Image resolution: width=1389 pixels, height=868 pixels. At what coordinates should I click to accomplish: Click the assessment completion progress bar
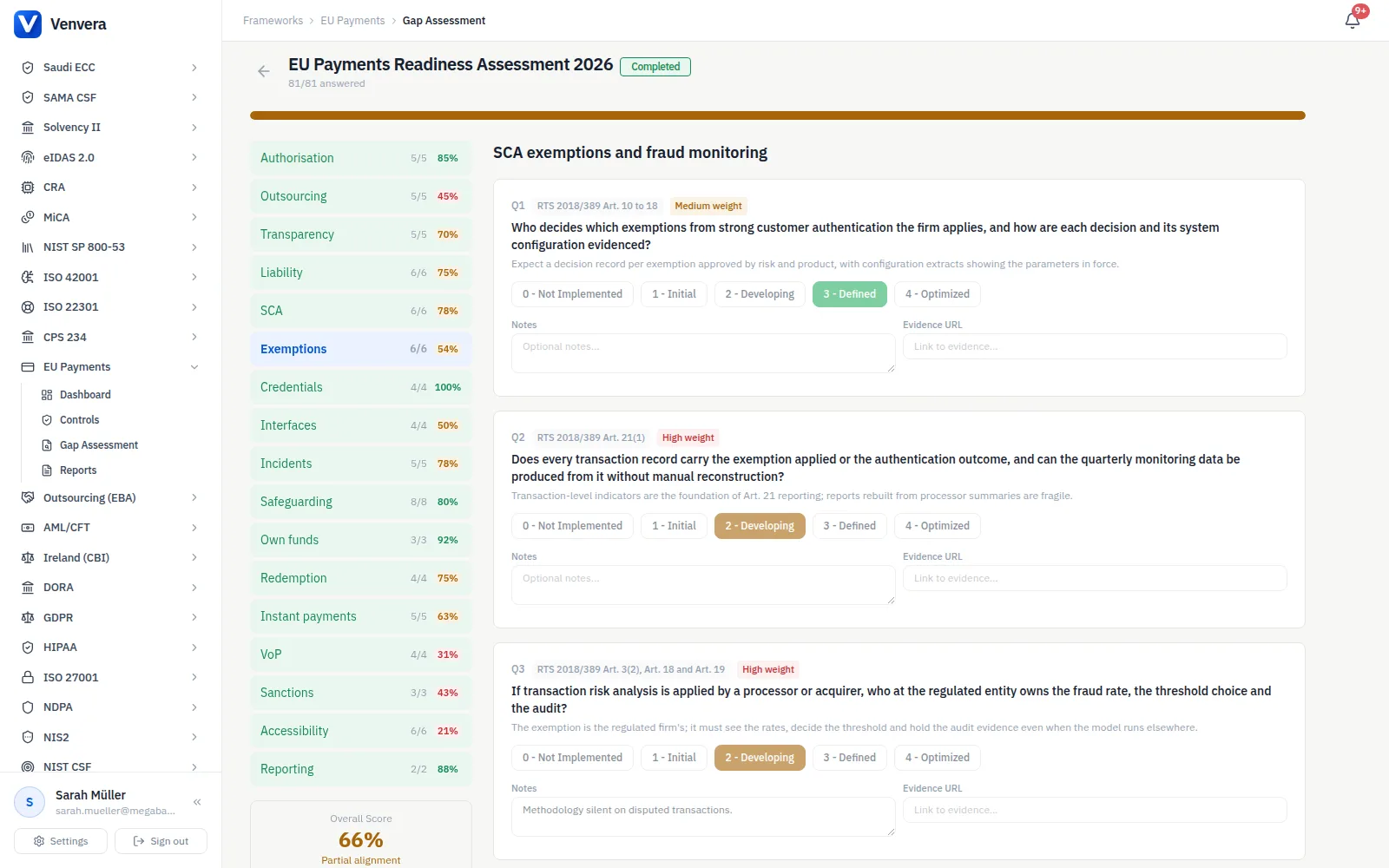[x=778, y=115]
